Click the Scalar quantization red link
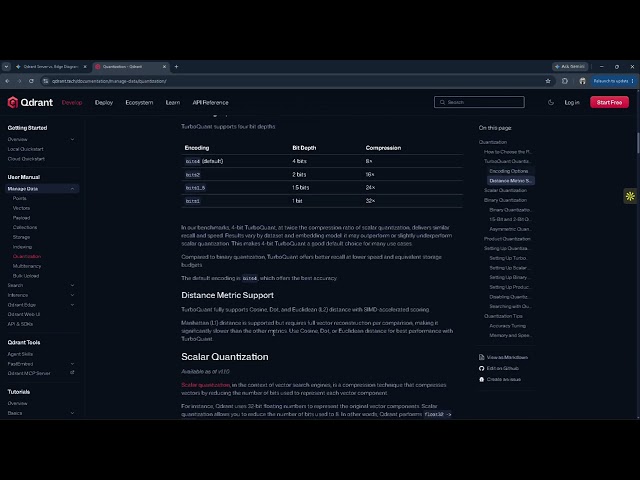640x480 pixels. (x=206, y=385)
